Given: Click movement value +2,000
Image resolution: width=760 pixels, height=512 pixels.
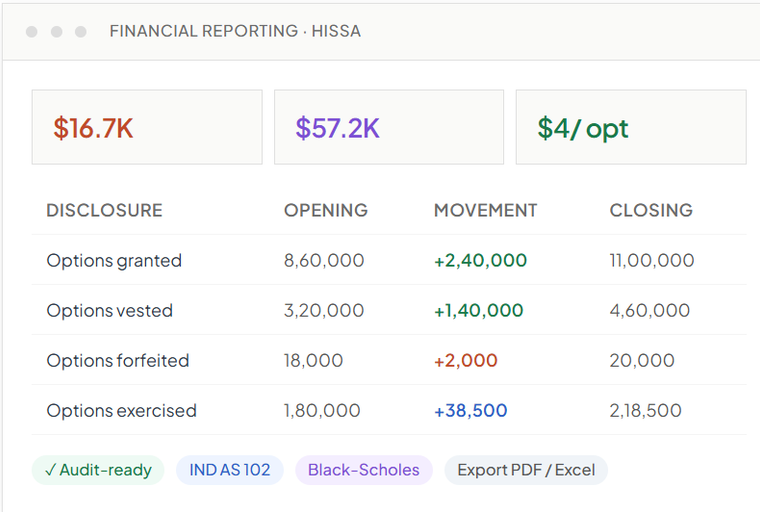Looking at the screenshot, I should point(465,361).
